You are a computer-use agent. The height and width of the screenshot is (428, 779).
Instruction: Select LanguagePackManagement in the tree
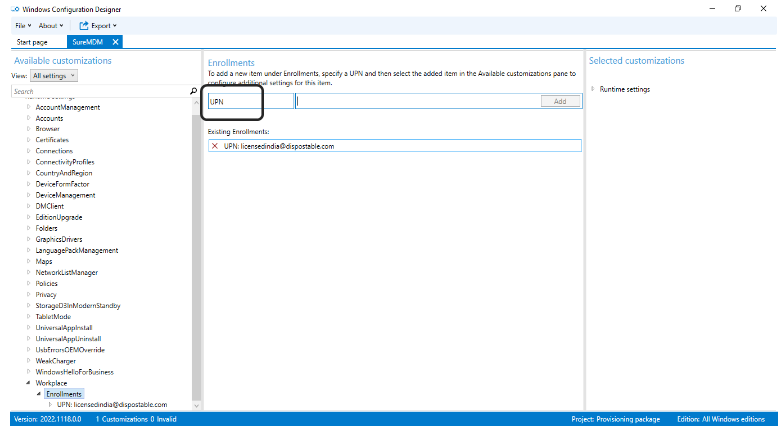click(x=77, y=250)
